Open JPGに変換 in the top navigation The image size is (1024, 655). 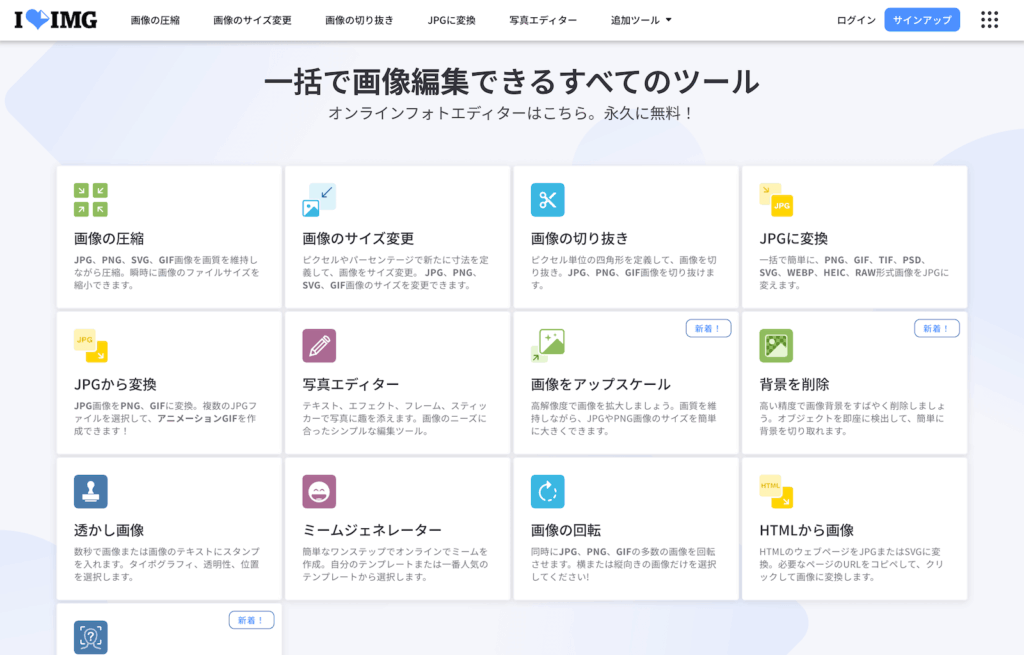click(451, 20)
